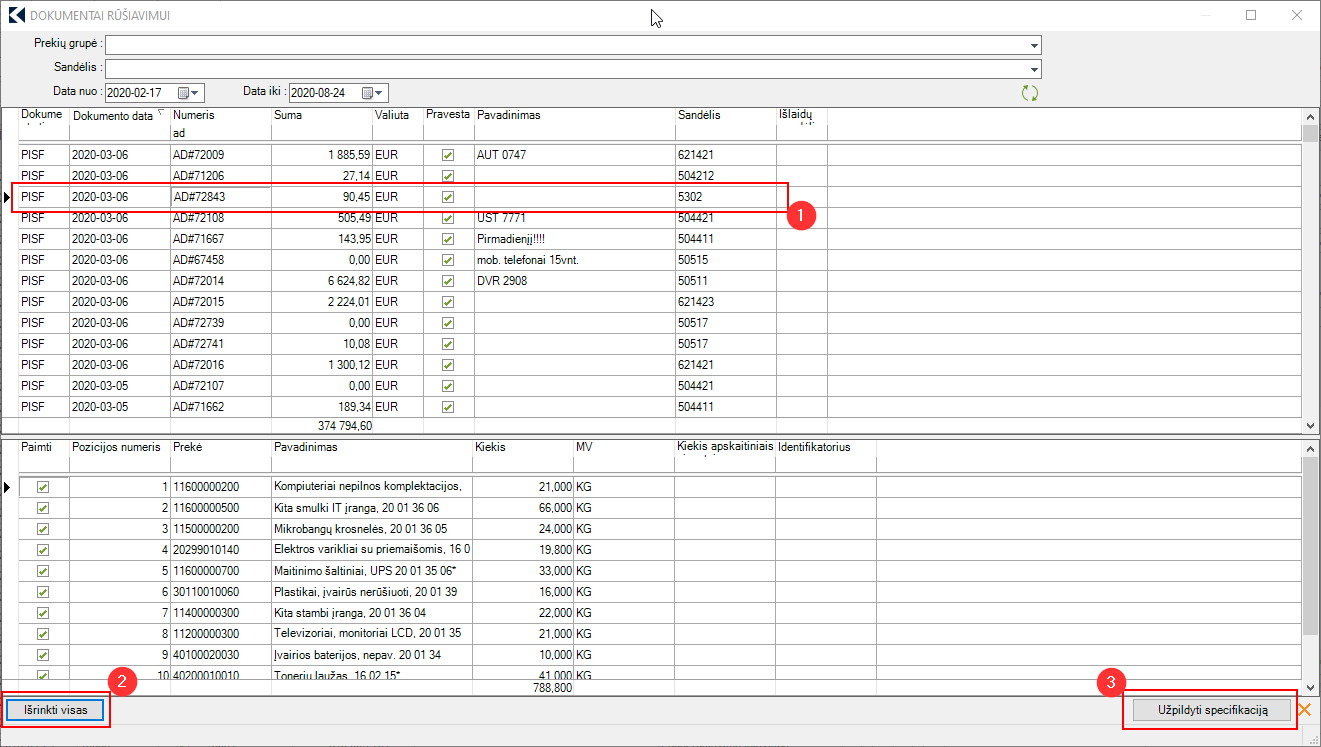Click the application logo in title bar

(x=15, y=15)
